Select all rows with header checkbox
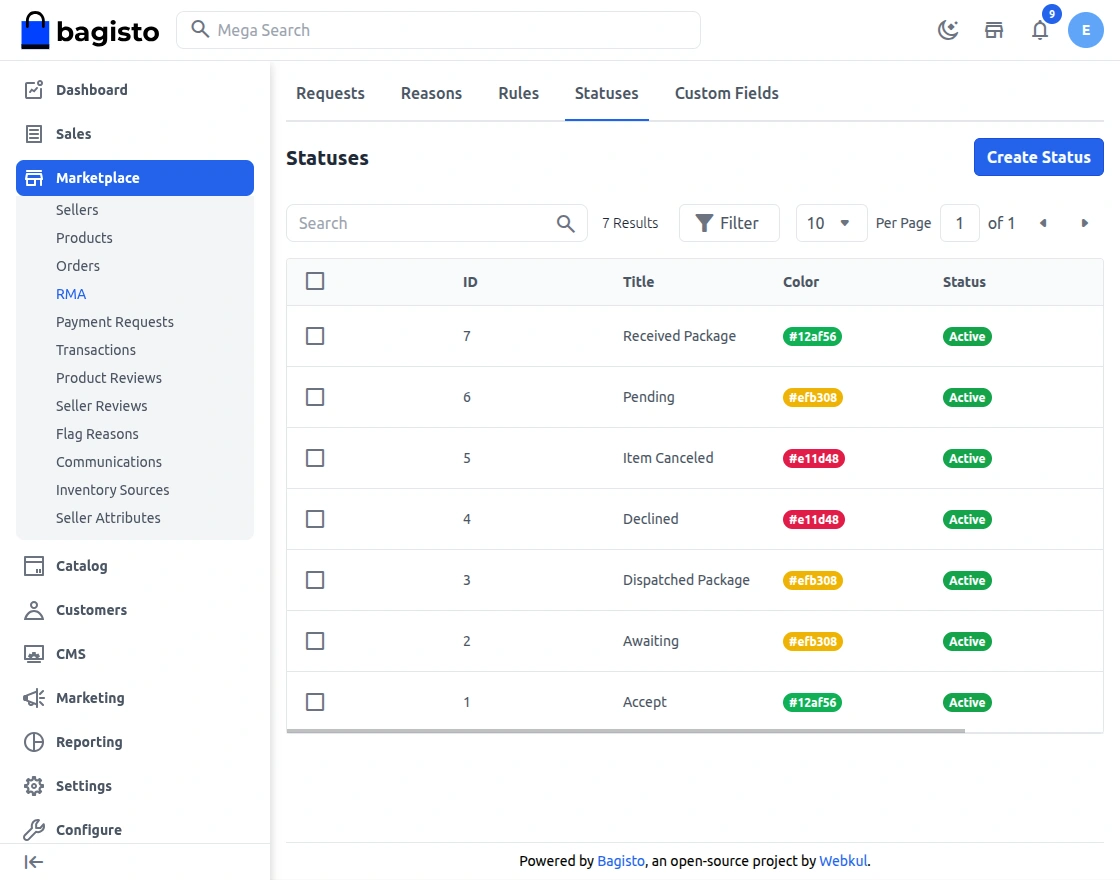Image resolution: width=1120 pixels, height=880 pixels. tap(315, 281)
